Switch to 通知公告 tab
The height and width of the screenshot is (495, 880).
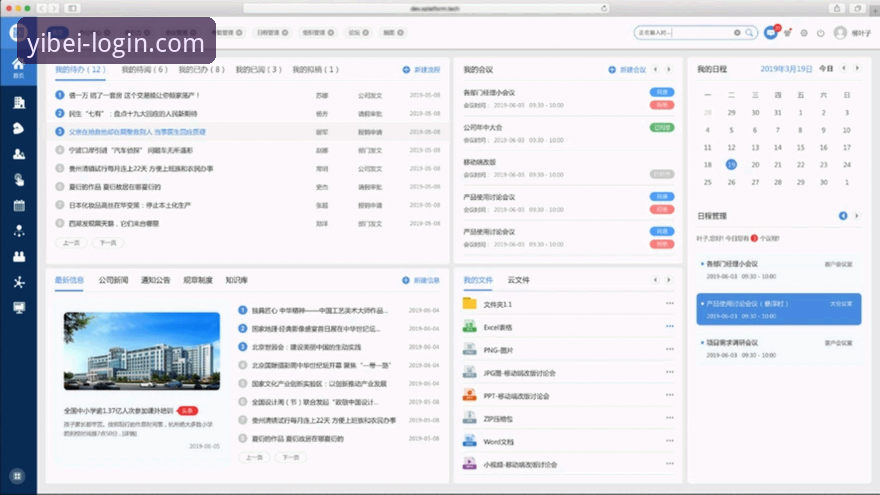[x=155, y=280]
